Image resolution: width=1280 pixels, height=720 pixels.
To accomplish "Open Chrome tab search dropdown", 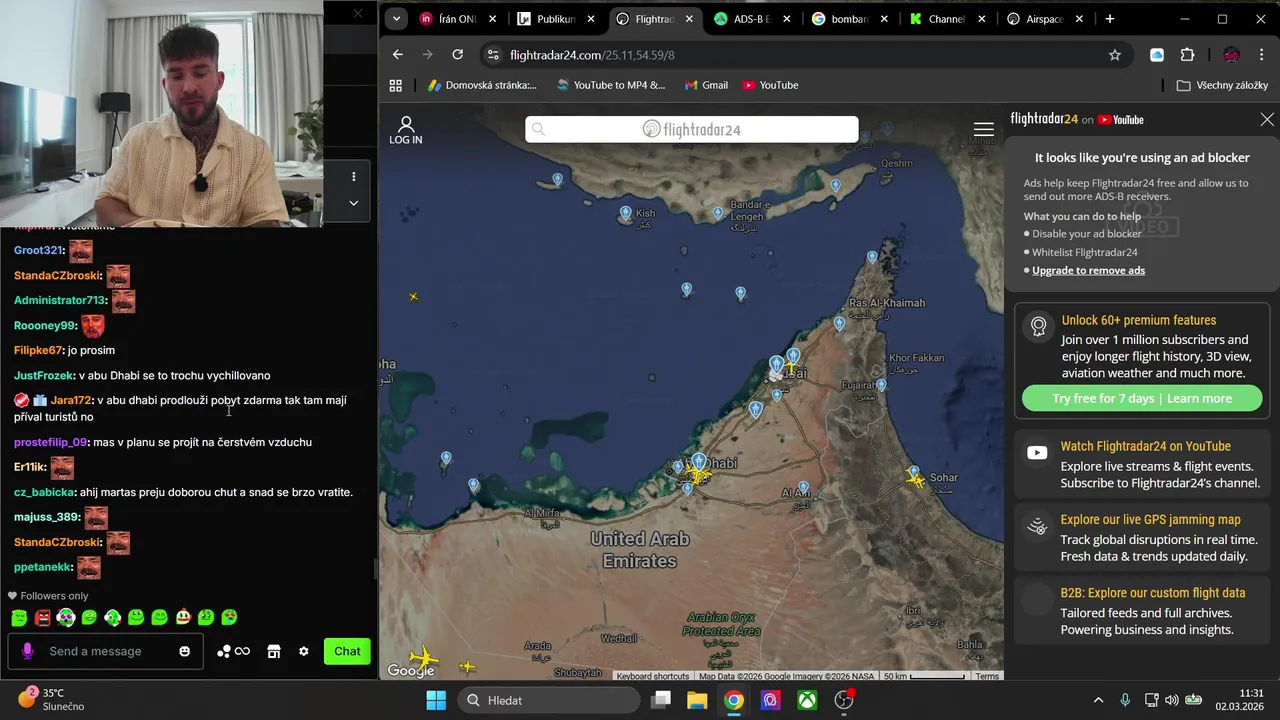I will [396, 18].
